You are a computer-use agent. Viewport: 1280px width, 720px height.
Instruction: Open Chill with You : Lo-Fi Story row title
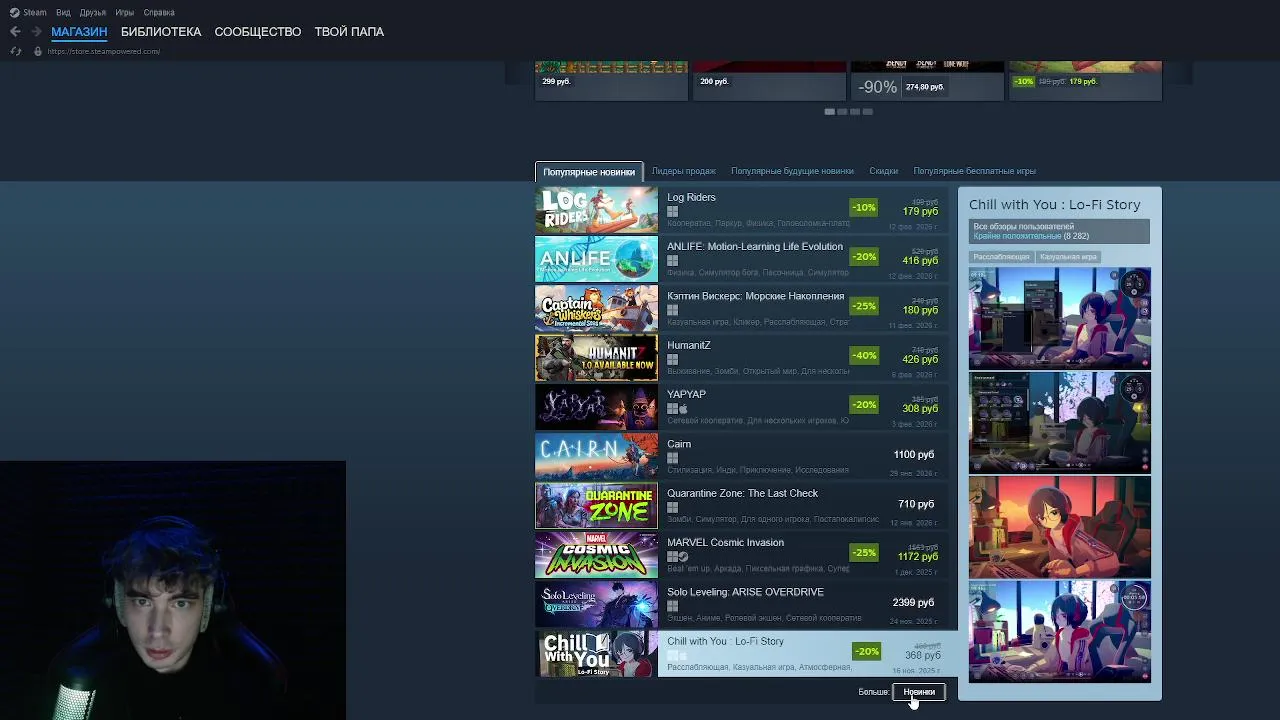[725, 641]
